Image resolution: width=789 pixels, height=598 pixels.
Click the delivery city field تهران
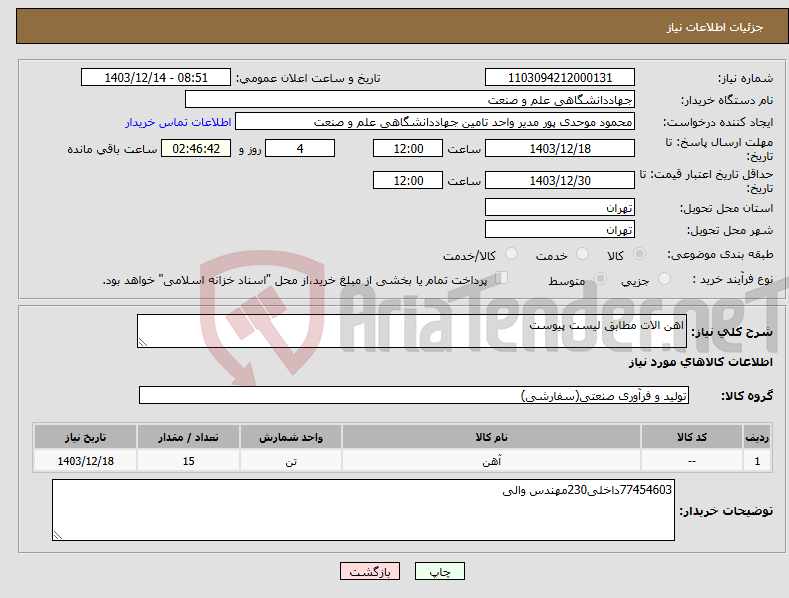(560, 230)
